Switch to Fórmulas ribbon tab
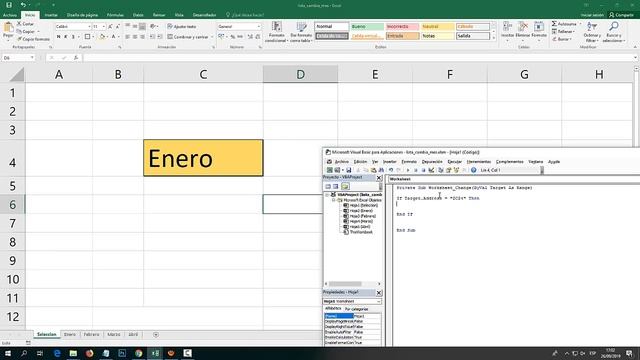 (115, 15)
